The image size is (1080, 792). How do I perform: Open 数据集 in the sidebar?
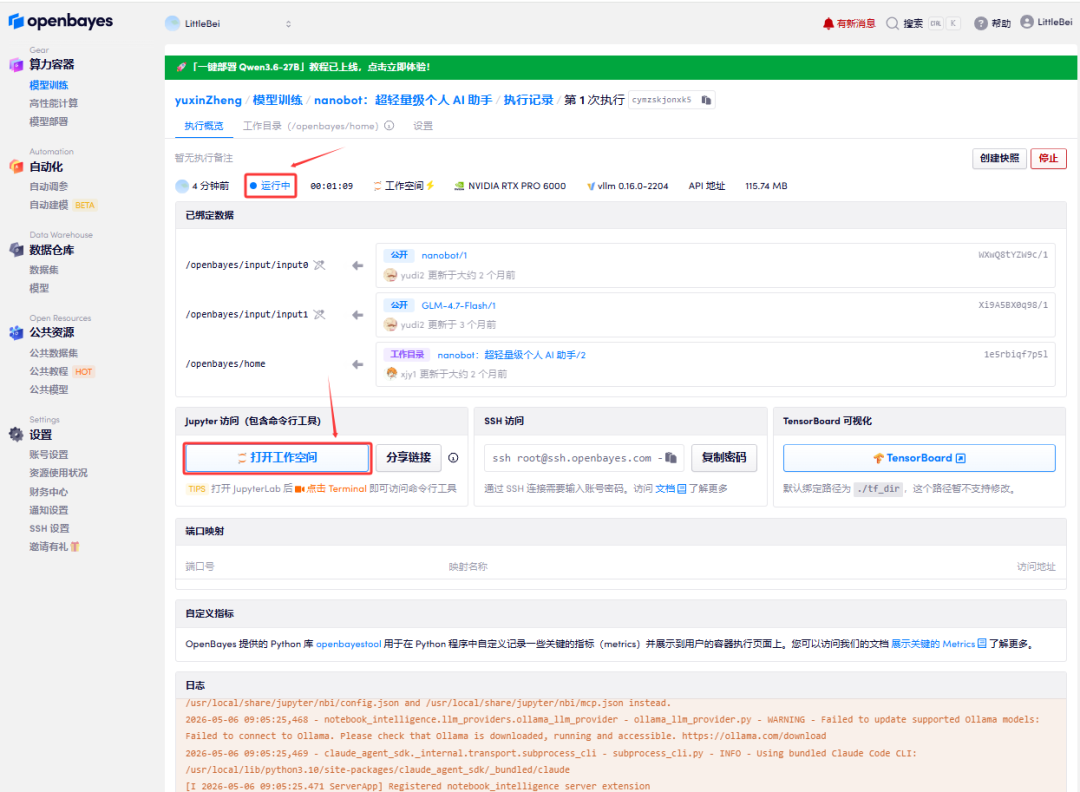(x=43, y=270)
